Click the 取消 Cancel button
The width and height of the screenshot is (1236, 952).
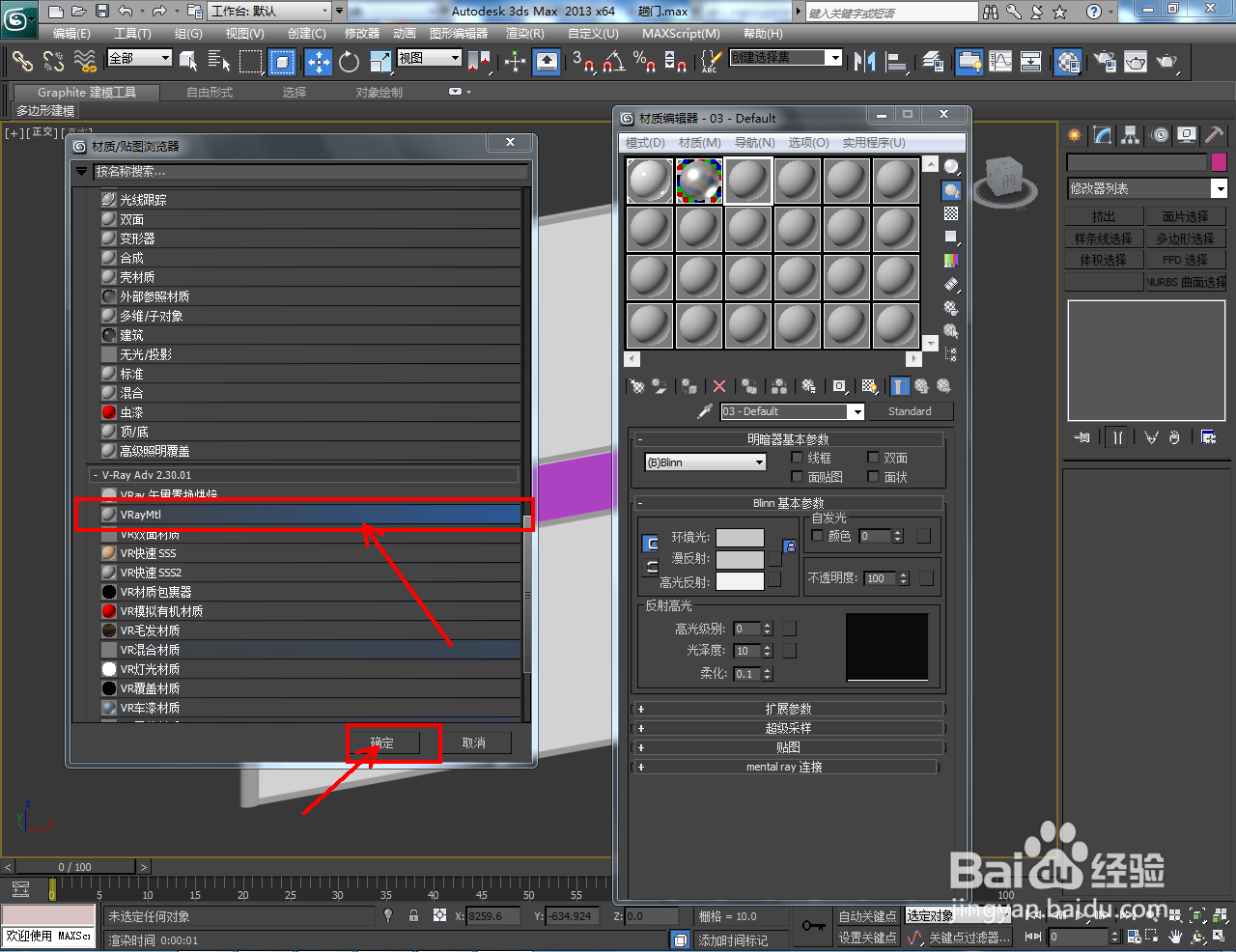tap(474, 742)
